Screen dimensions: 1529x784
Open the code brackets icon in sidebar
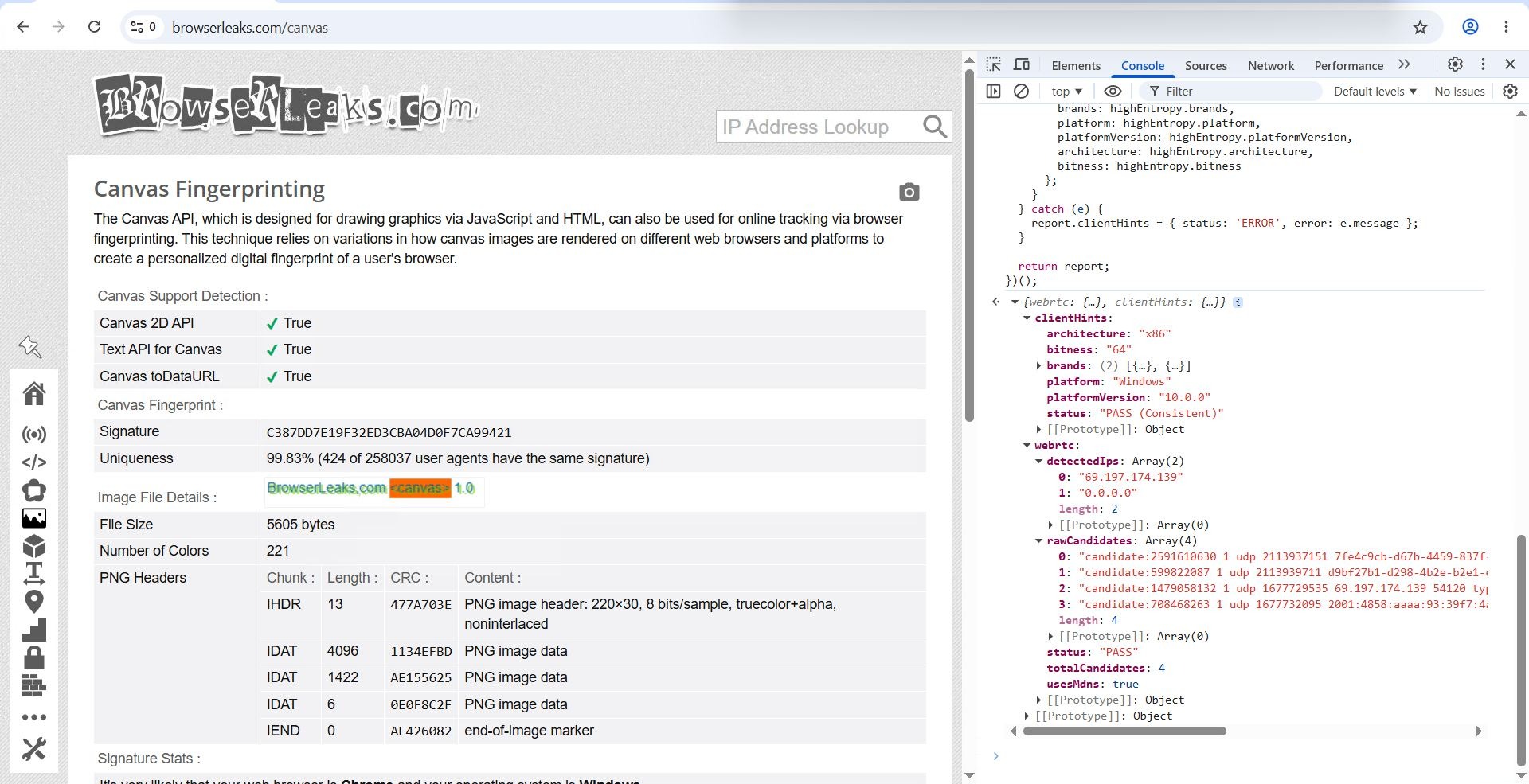click(x=34, y=462)
